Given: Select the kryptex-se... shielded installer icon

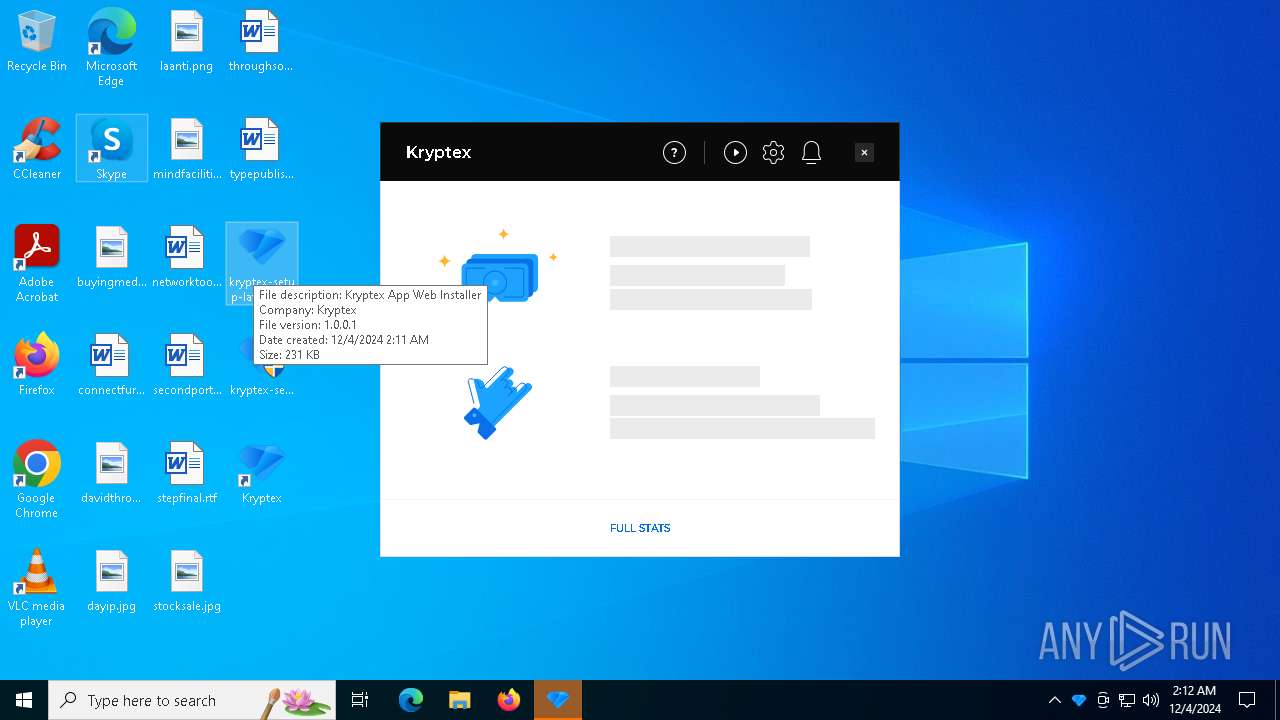Looking at the screenshot, I should pyautogui.click(x=261, y=378).
